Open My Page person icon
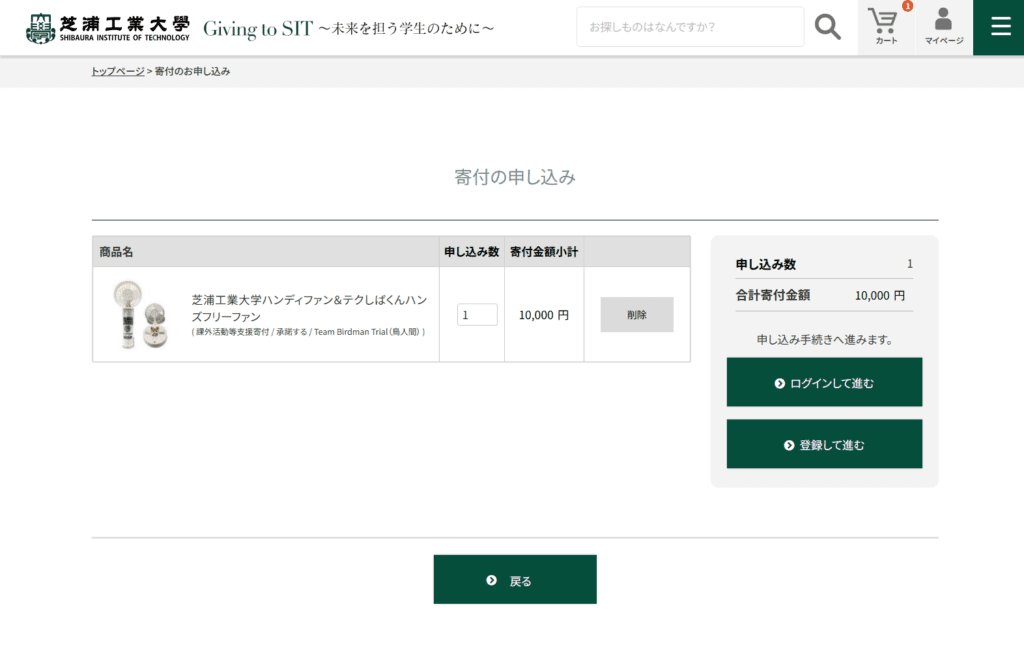The height and width of the screenshot is (652, 1024). pyautogui.click(x=944, y=27)
